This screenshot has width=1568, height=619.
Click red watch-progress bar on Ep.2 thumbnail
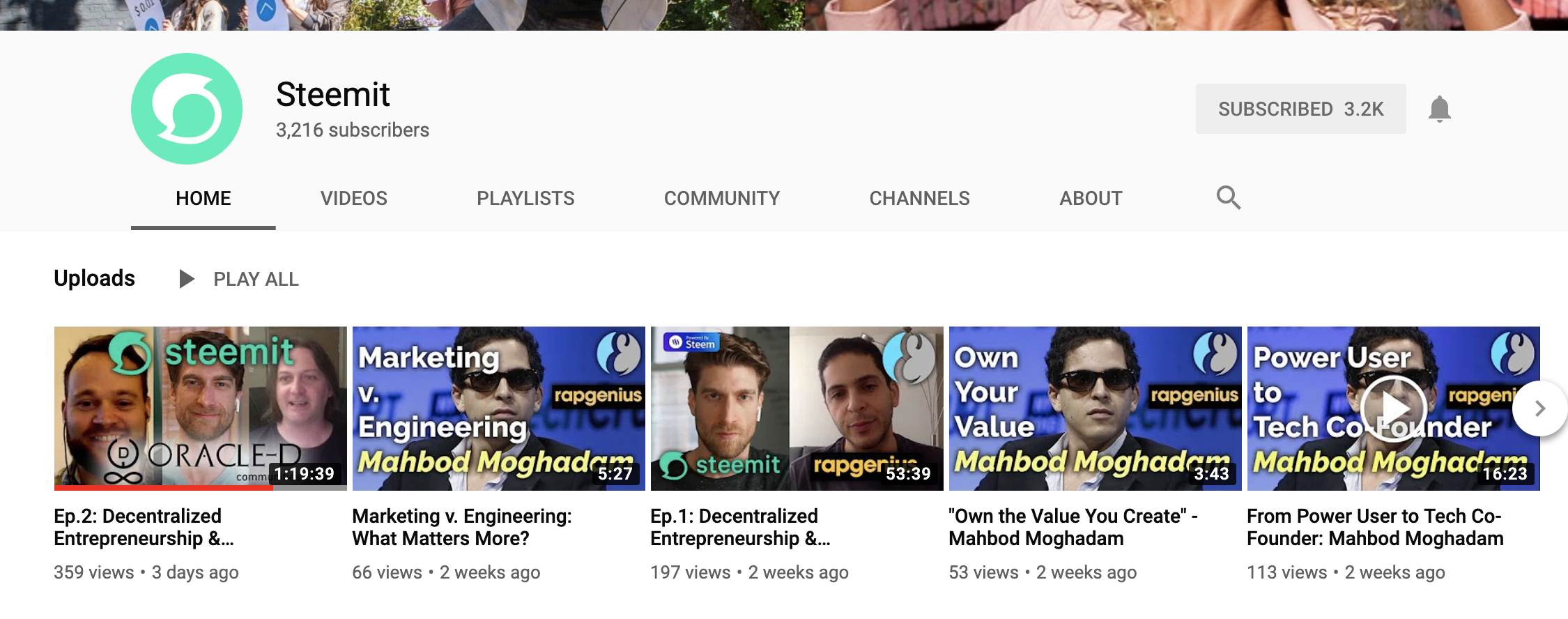[x=163, y=488]
